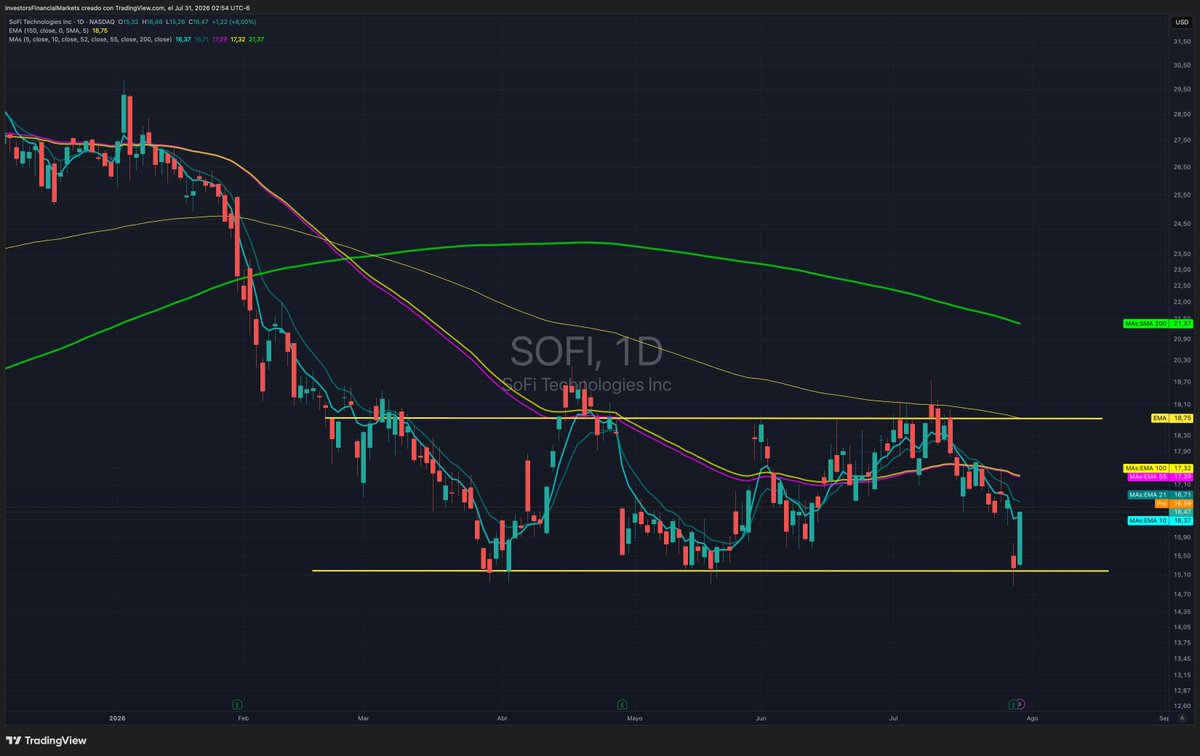Click the 31,50 price scale value

coord(1180,43)
